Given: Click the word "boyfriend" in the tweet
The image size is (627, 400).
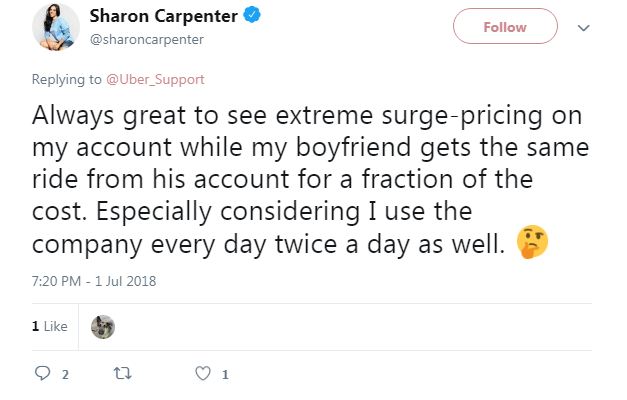Looking at the screenshot, I should (353, 147).
